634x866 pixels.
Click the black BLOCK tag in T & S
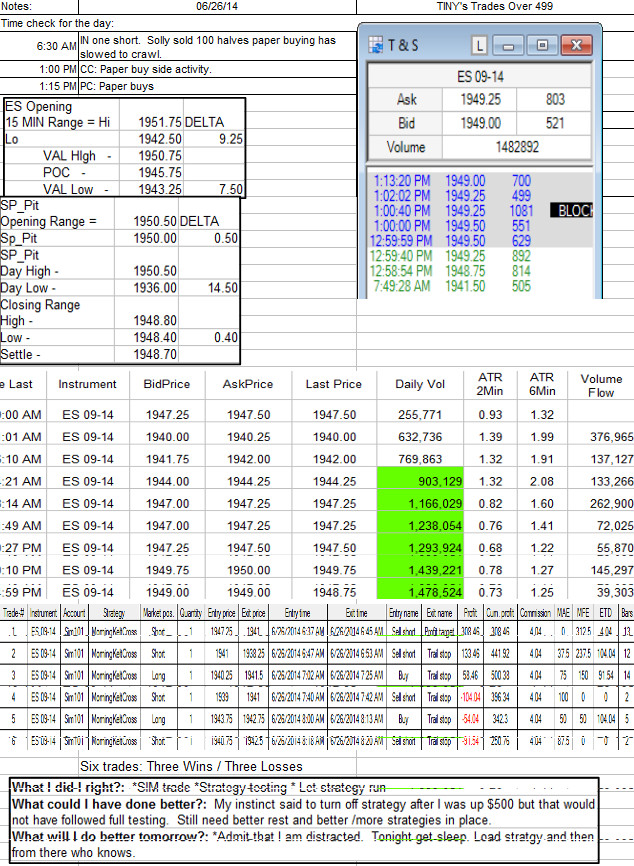point(571,210)
